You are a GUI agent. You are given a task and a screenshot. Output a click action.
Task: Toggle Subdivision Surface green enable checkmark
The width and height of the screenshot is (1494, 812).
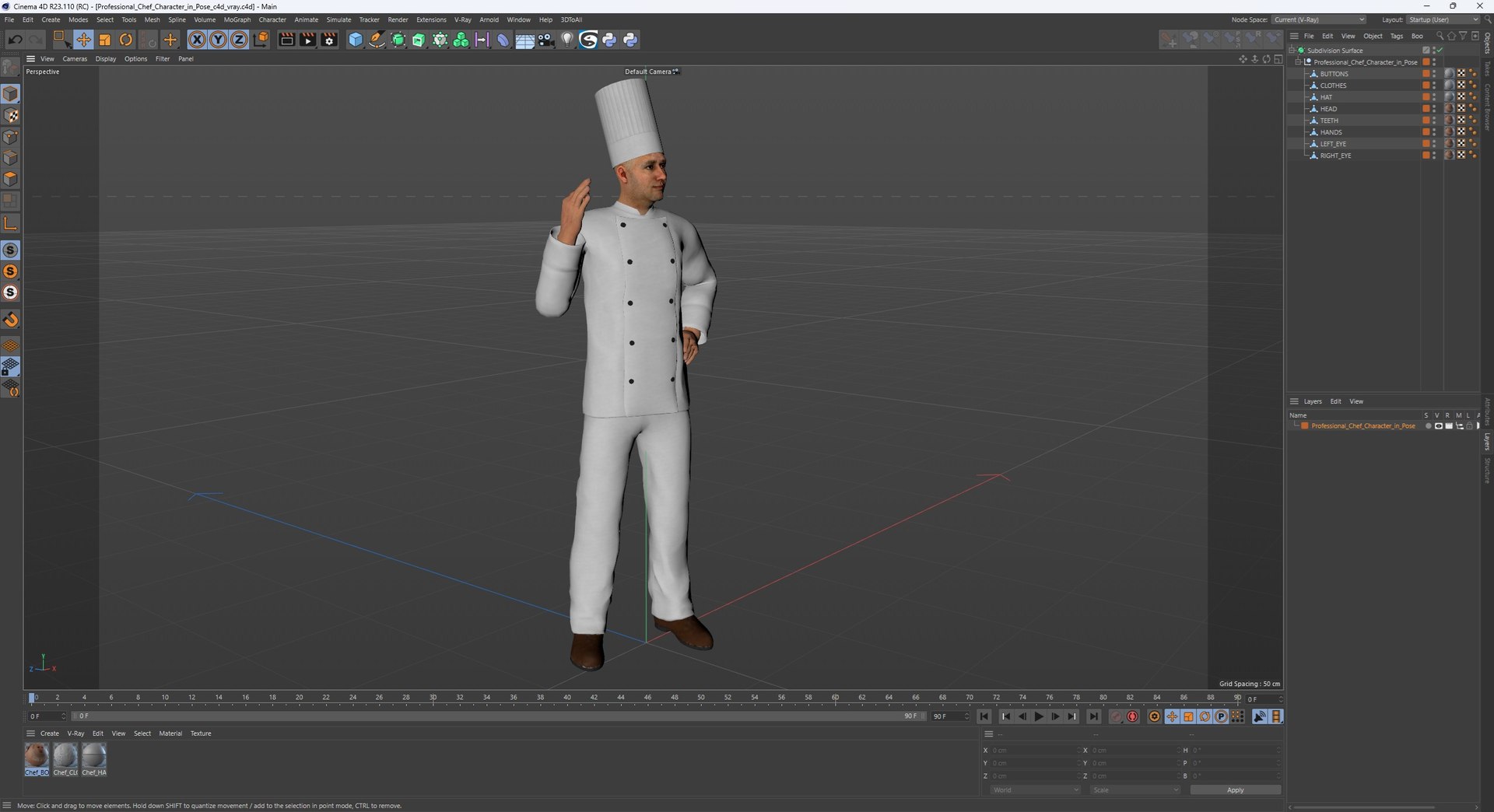pyautogui.click(x=1440, y=51)
